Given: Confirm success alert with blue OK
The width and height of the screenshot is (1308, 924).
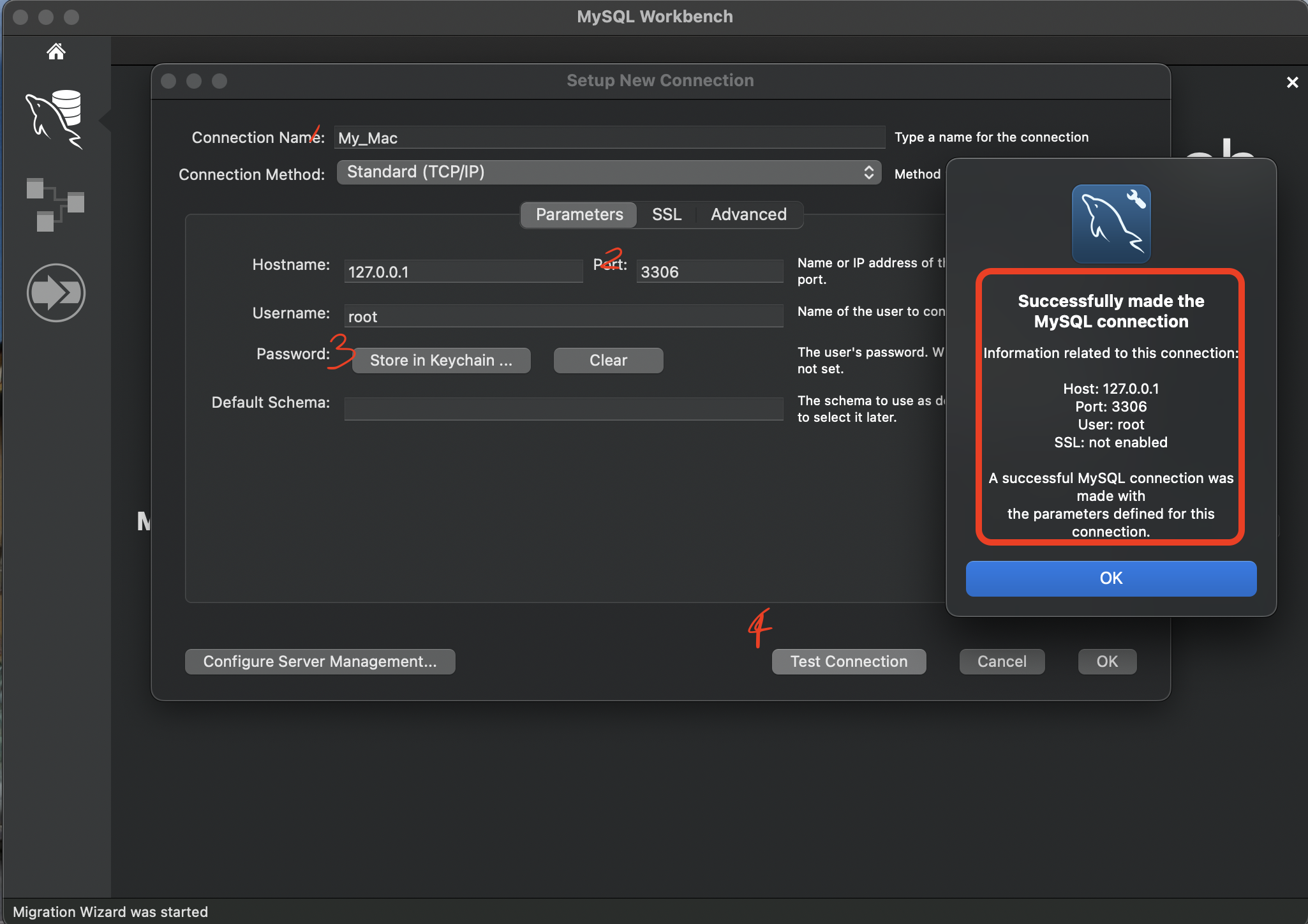Looking at the screenshot, I should [x=1110, y=578].
